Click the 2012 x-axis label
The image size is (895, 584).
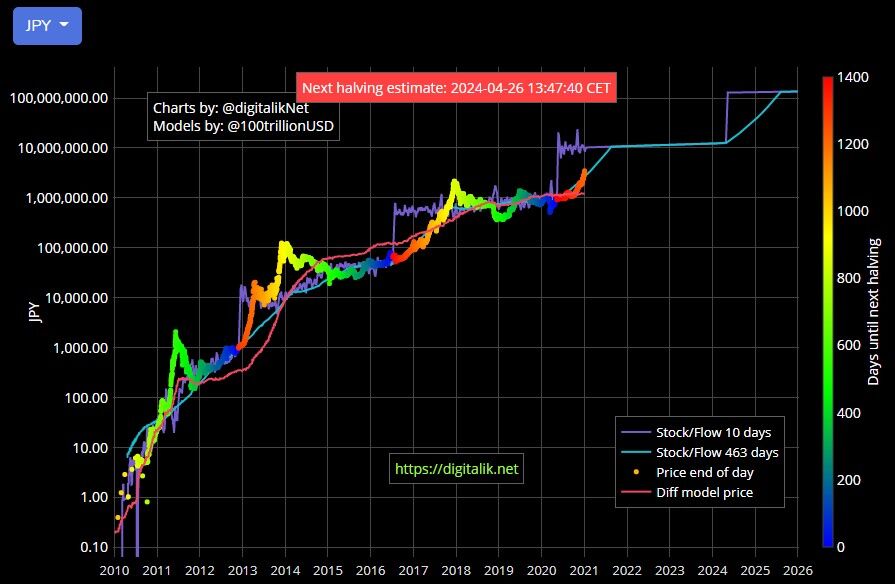tap(200, 570)
